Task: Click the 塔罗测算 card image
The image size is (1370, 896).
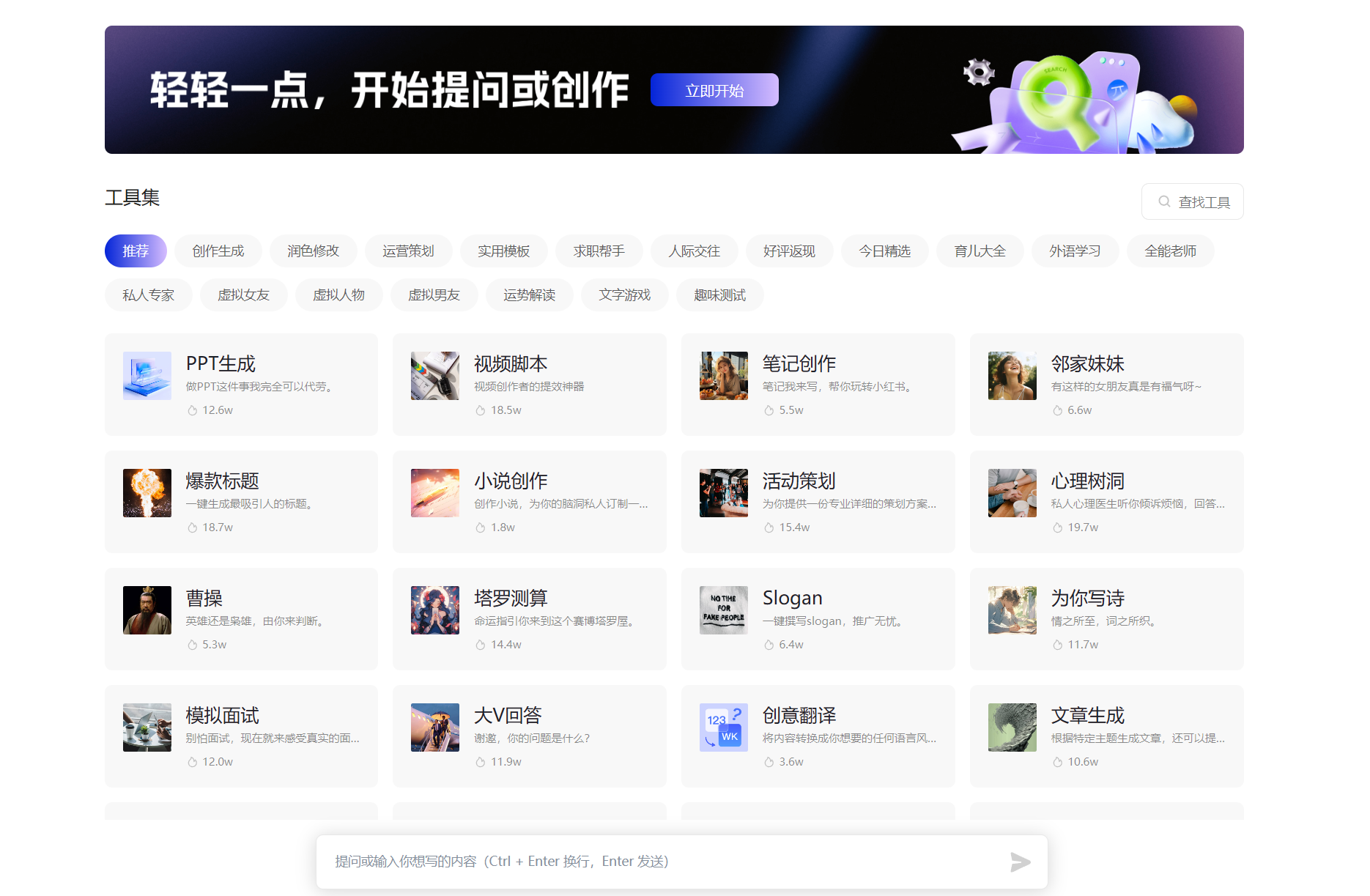Action: click(435, 610)
